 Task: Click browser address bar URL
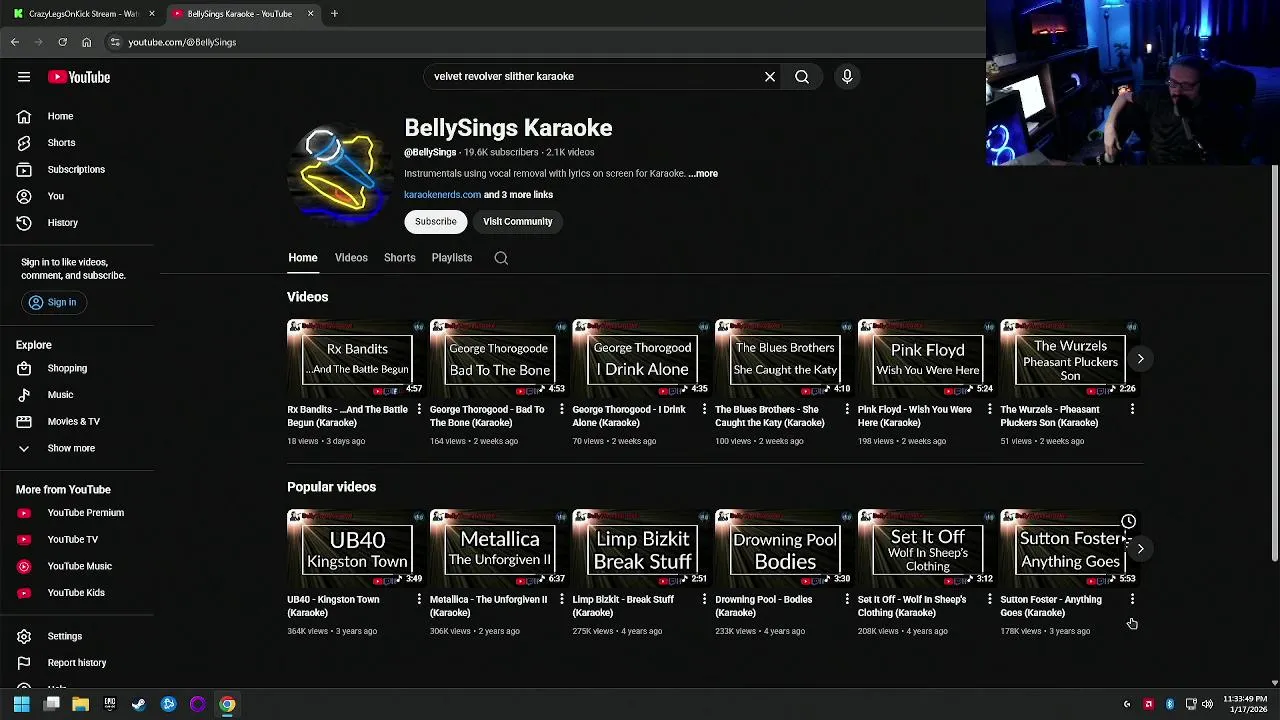pos(182,42)
